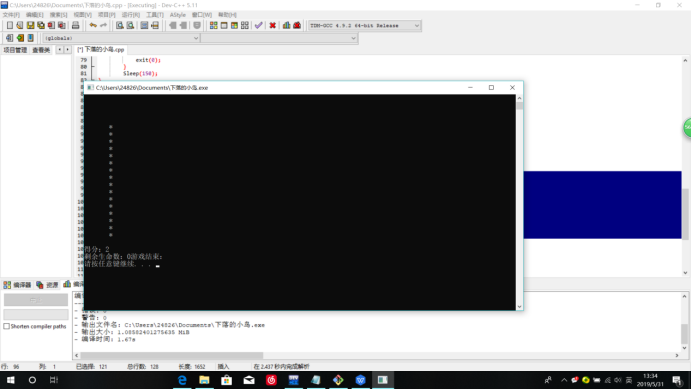Click the Print toolbar icon
This screenshot has height=389, width=692.
(x=75, y=26)
